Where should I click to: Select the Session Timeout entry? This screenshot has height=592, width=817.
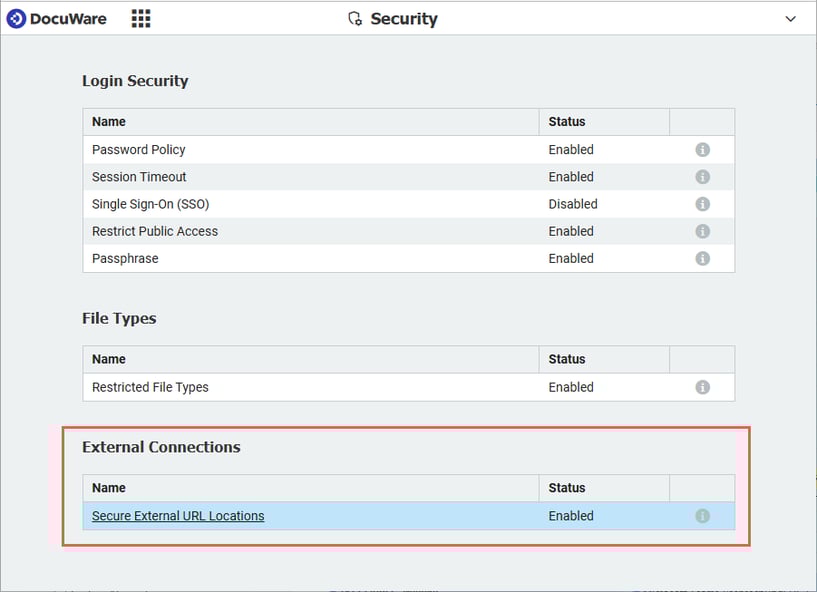click(x=139, y=177)
